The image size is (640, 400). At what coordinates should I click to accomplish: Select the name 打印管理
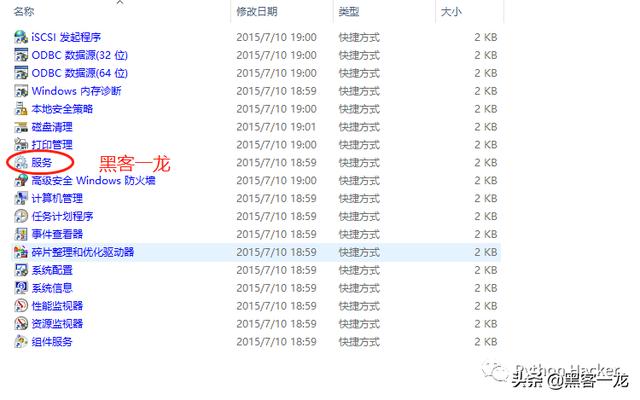coord(52,144)
